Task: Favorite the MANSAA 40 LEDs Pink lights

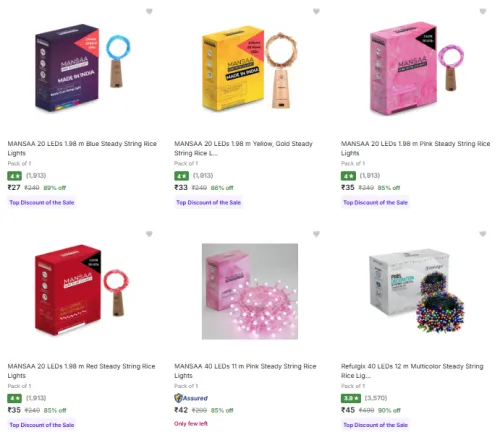Action: point(316,234)
